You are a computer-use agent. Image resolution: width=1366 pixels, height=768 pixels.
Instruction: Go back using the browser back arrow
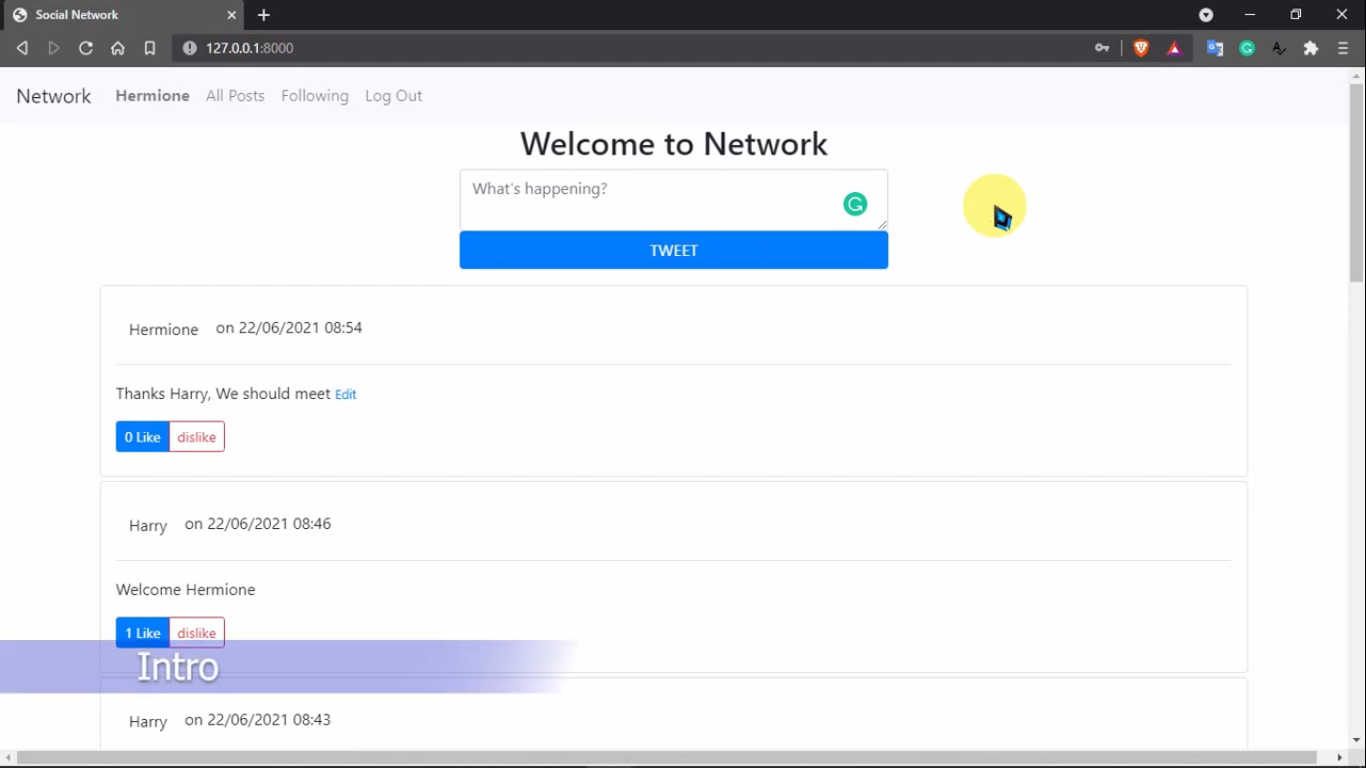pyautogui.click(x=22, y=48)
